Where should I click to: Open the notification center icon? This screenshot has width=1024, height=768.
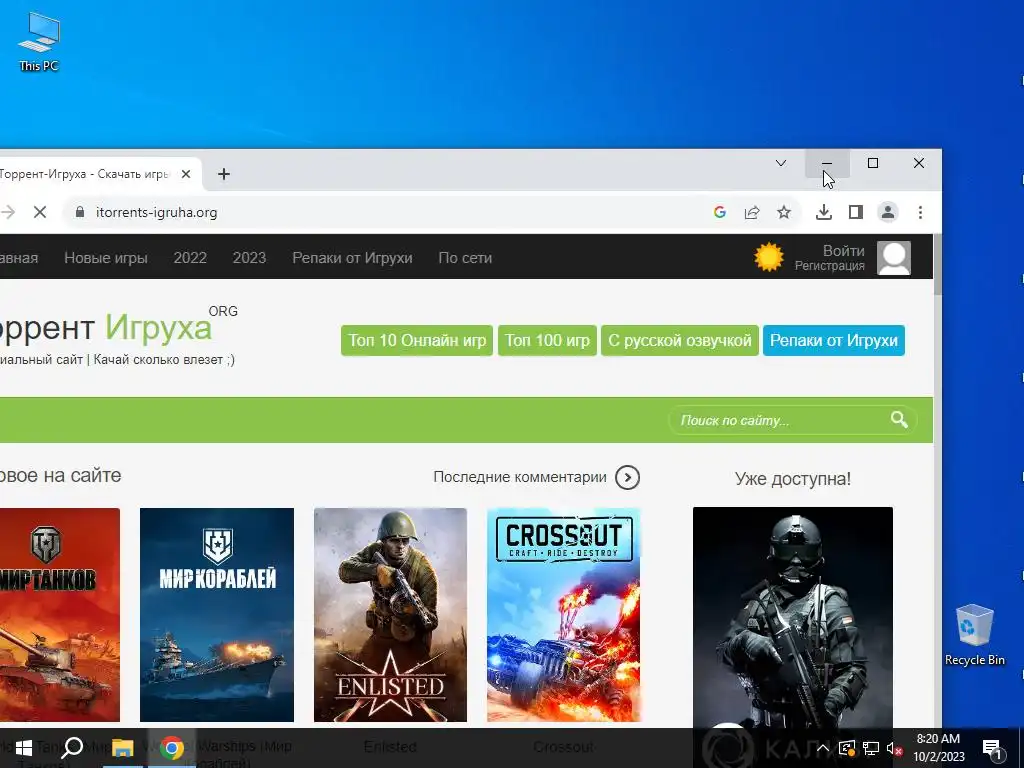point(992,748)
